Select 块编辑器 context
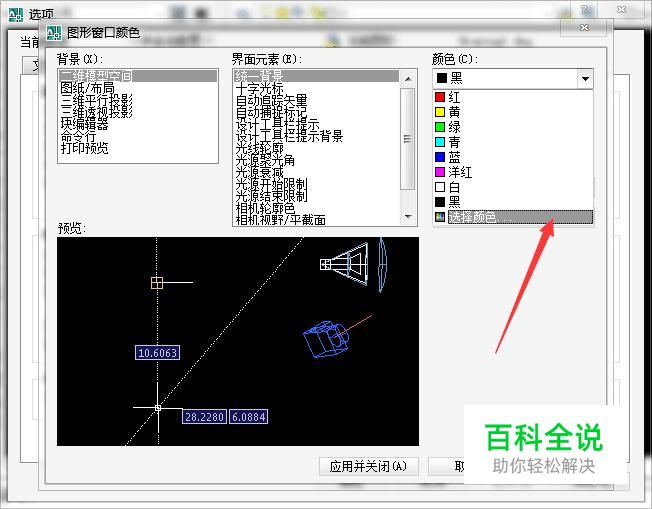 (84, 124)
